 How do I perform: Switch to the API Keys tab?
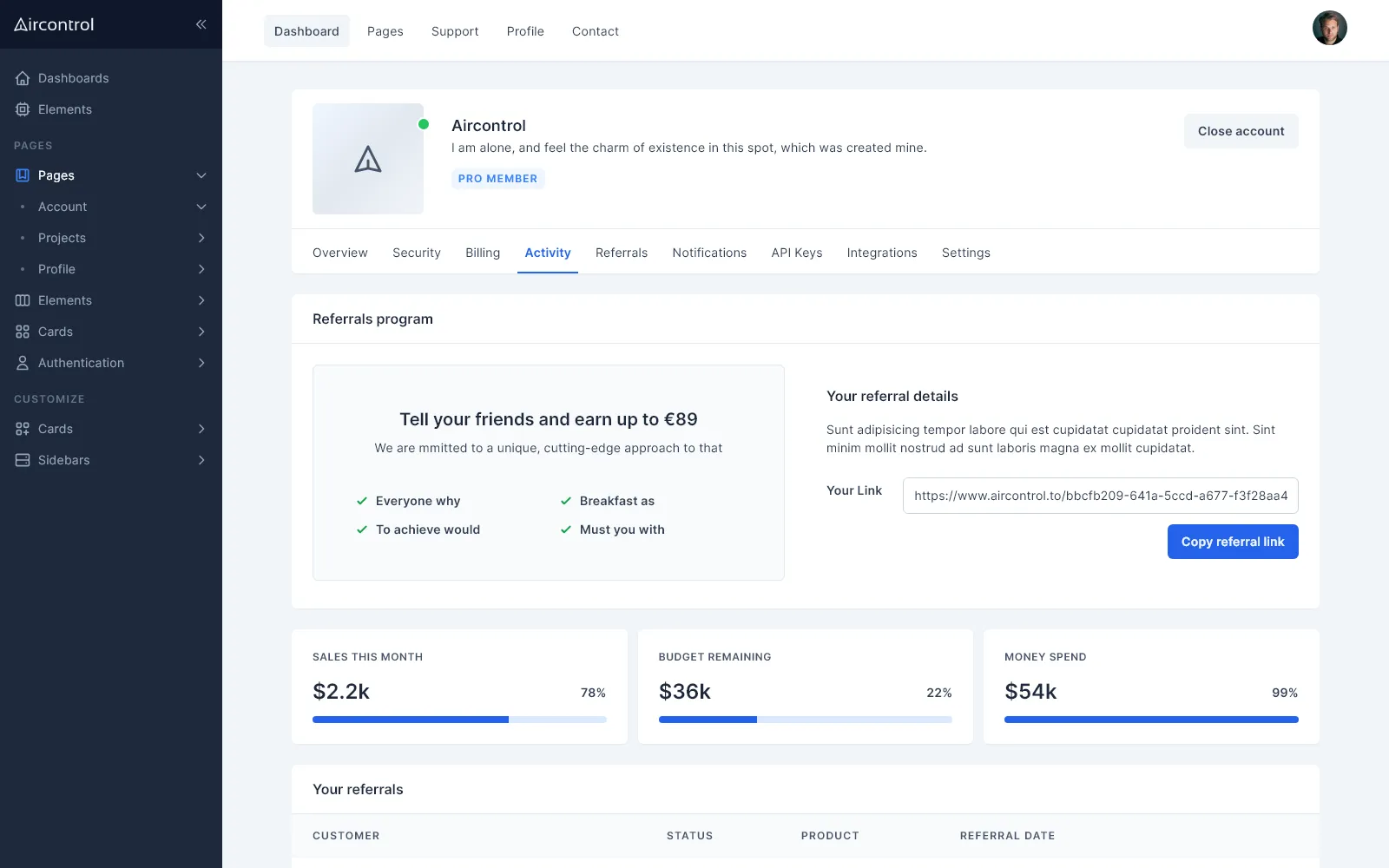pos(797,253)
